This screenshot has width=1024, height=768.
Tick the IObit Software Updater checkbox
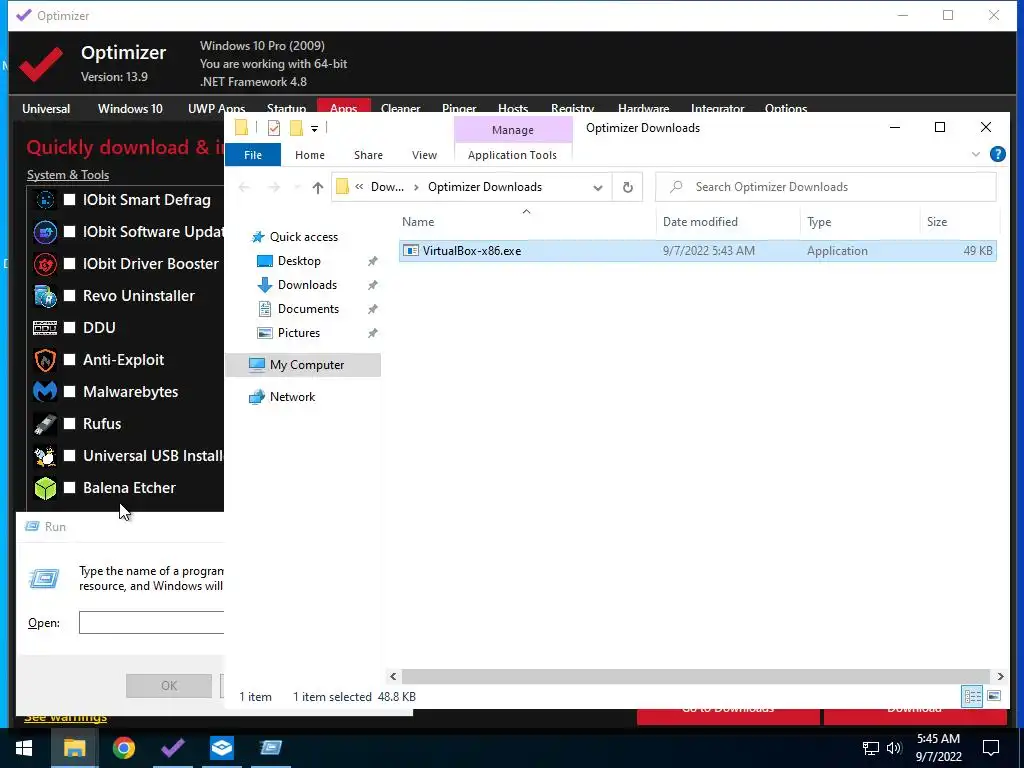coord(69,232)
